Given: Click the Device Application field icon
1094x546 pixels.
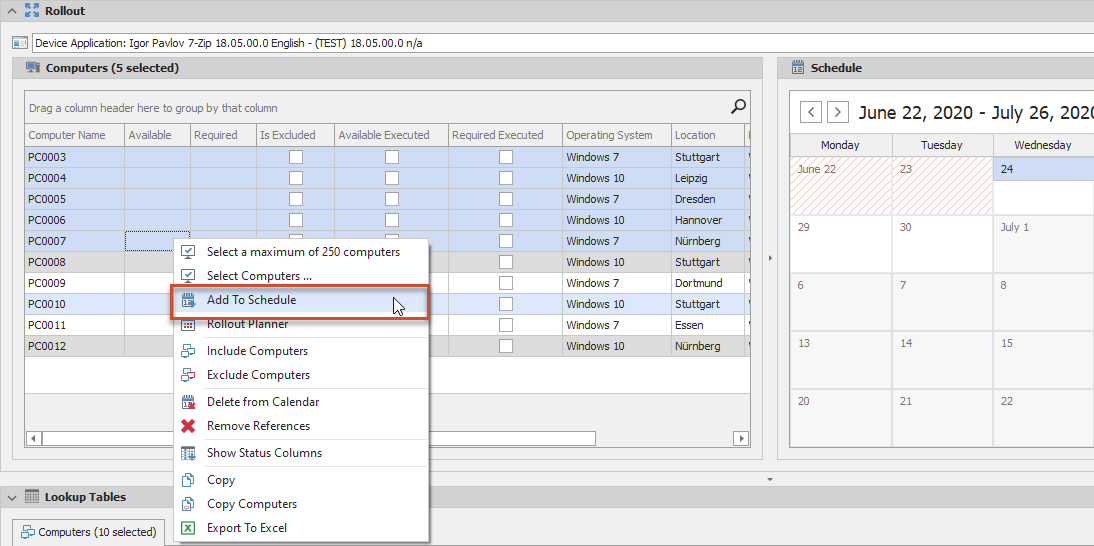Looking at the screenshot, I should 20,43.
